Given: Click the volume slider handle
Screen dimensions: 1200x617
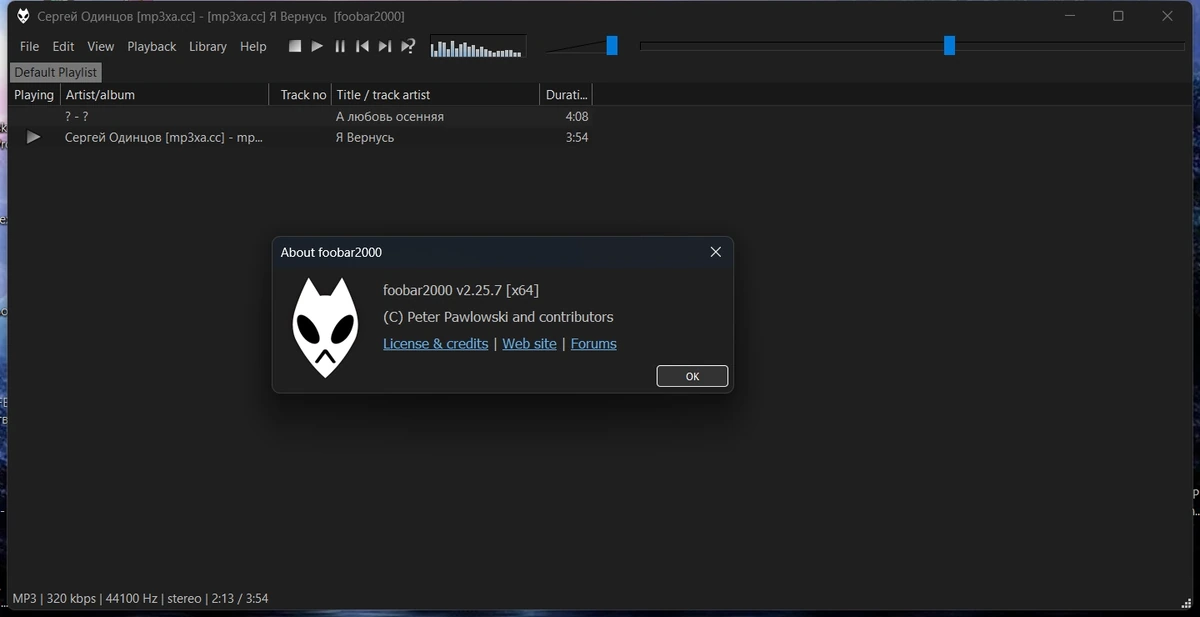Looking at the screenshot, I should coord(612,45).
